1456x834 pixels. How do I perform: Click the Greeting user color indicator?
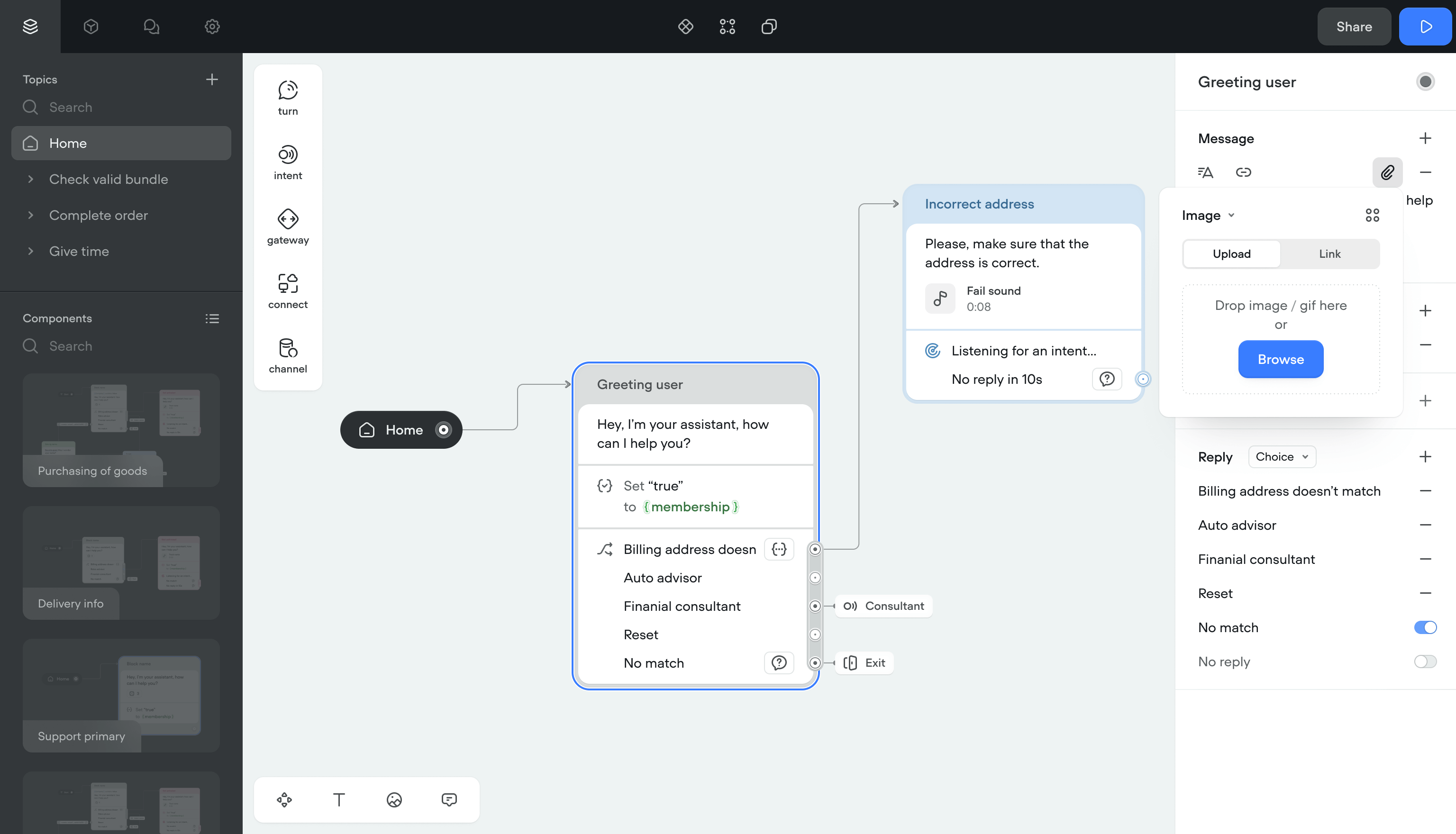(x=1425, y=82)
